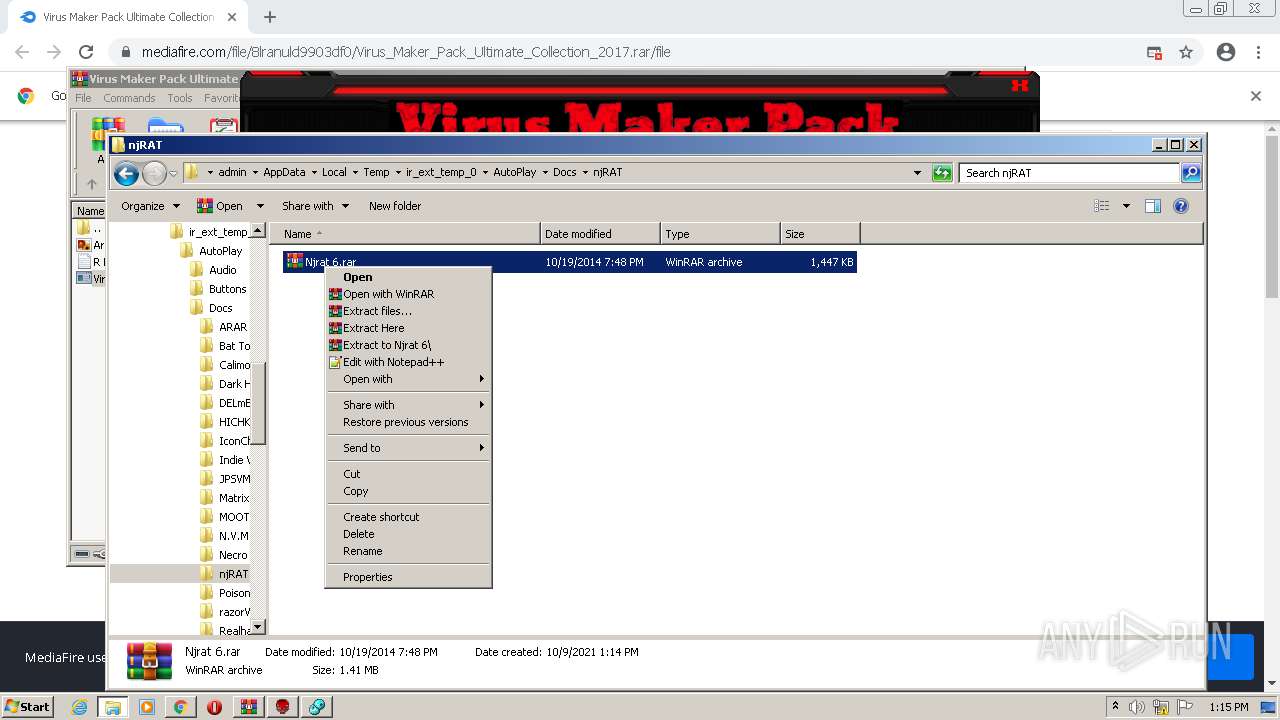Viewport: 1280px width, 720px height.
Task: Choose Extract to Njrat 6\
Action: click(x=409, y=345)
